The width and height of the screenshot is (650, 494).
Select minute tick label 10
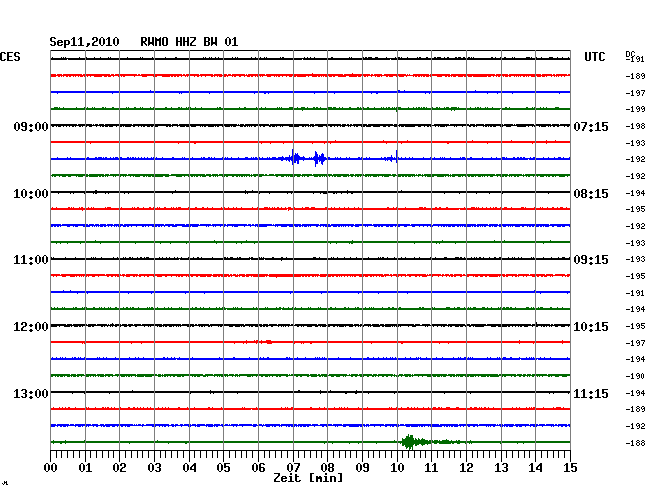397,467
